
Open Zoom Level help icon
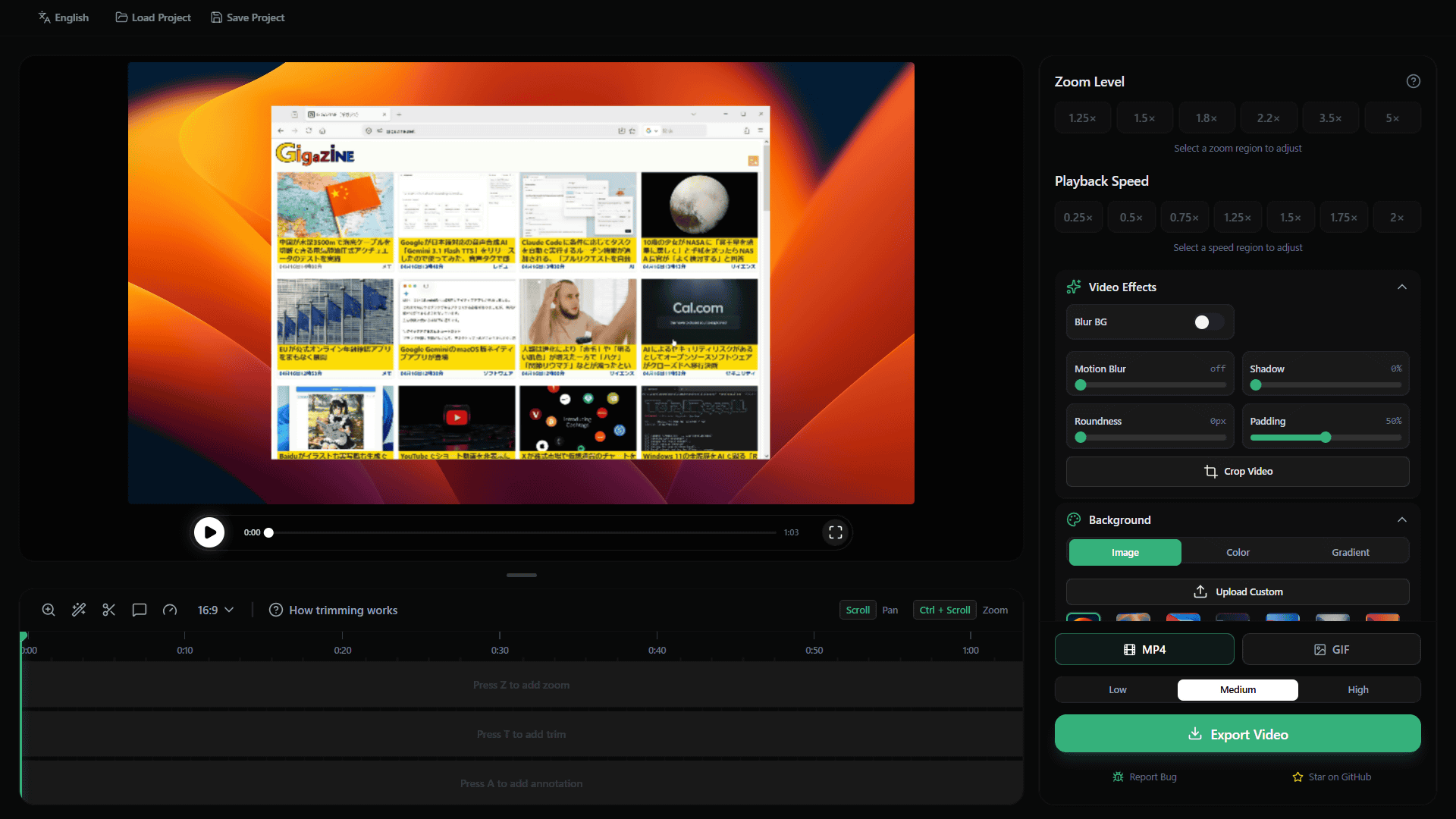coord(1414,81)
